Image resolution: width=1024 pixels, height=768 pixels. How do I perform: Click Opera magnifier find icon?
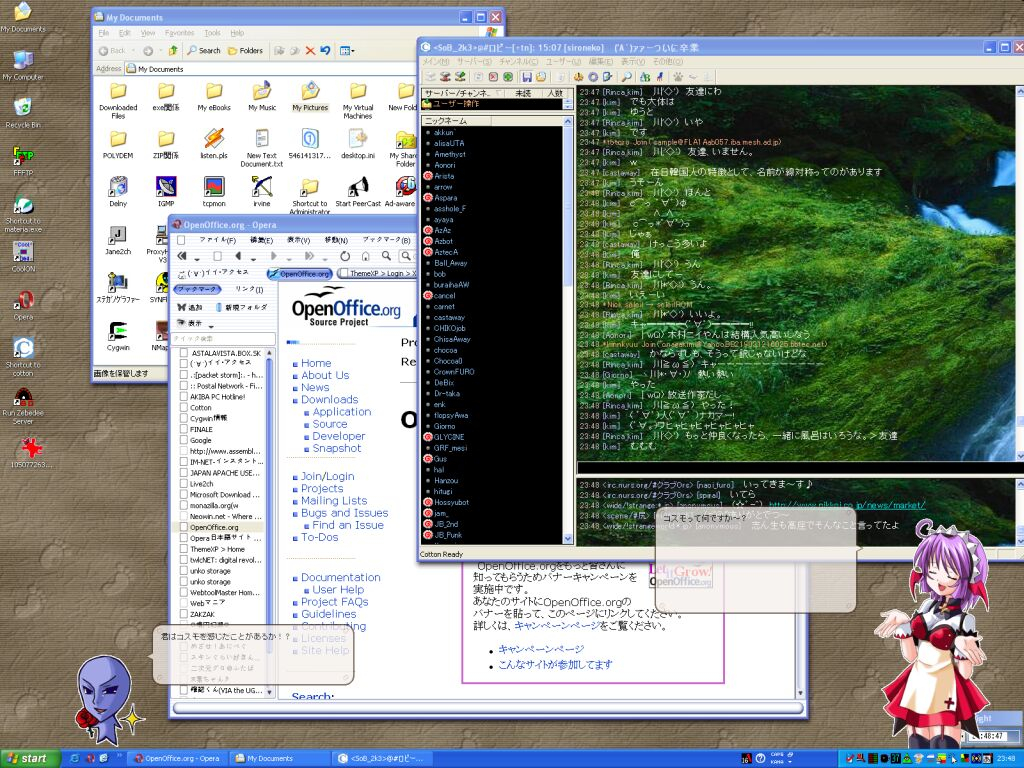click(x=387, y=256)
